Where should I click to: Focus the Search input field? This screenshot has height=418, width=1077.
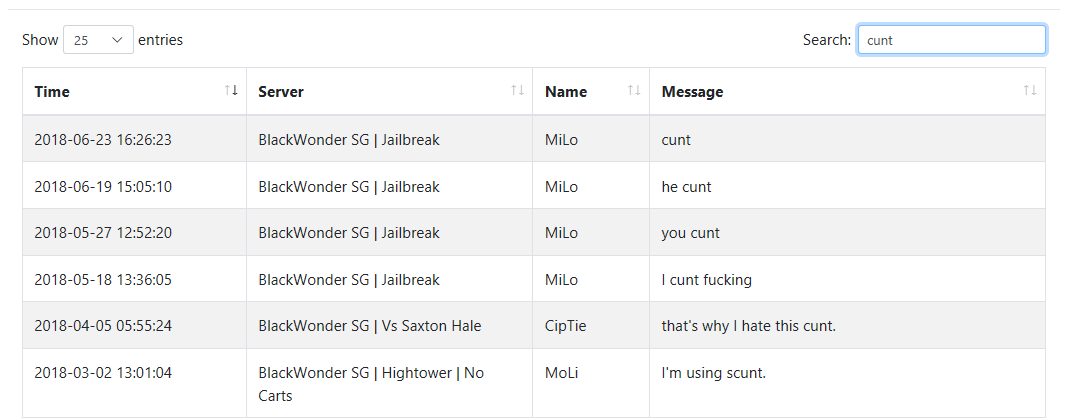click(x=951, y=40)
